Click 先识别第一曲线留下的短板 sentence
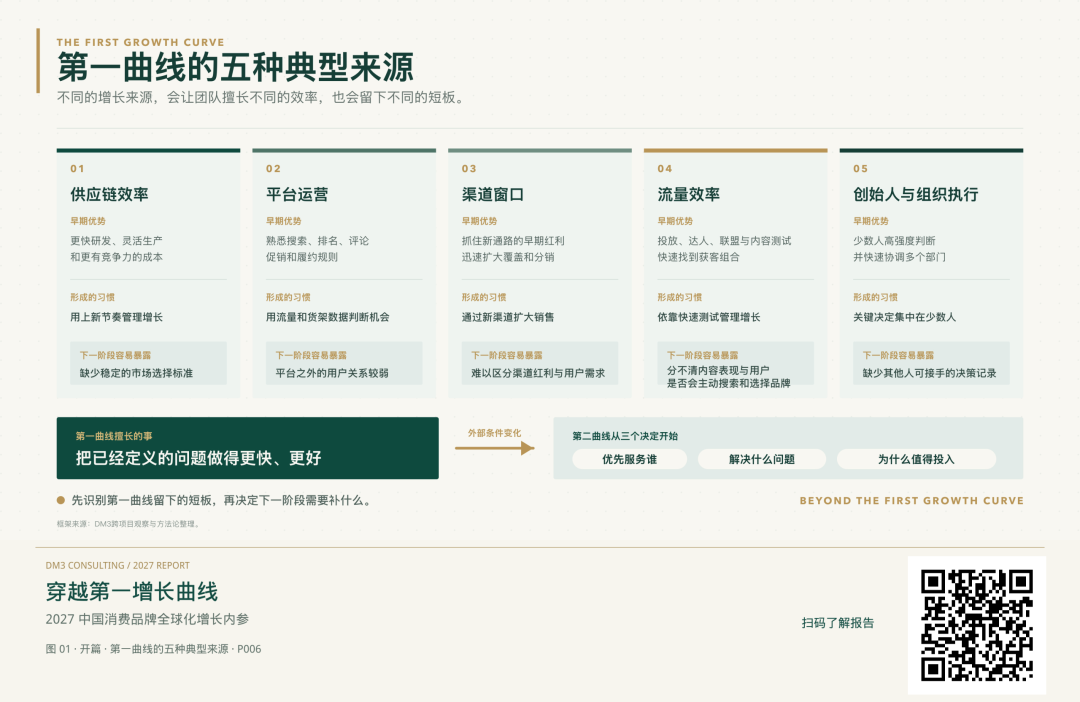The width and height of the screenshot is (1080, 702). coord(222,500)
